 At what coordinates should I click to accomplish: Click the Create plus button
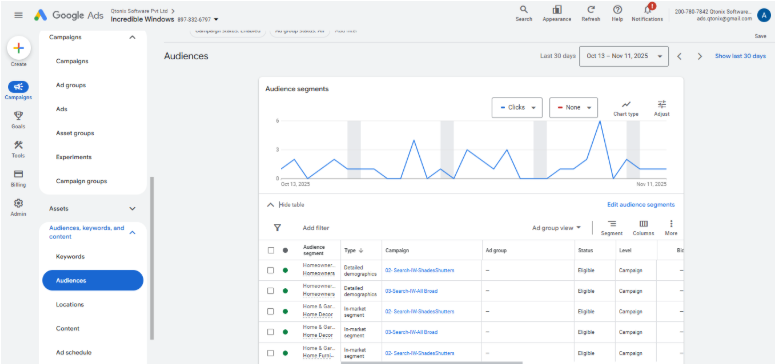coord(19,48)
